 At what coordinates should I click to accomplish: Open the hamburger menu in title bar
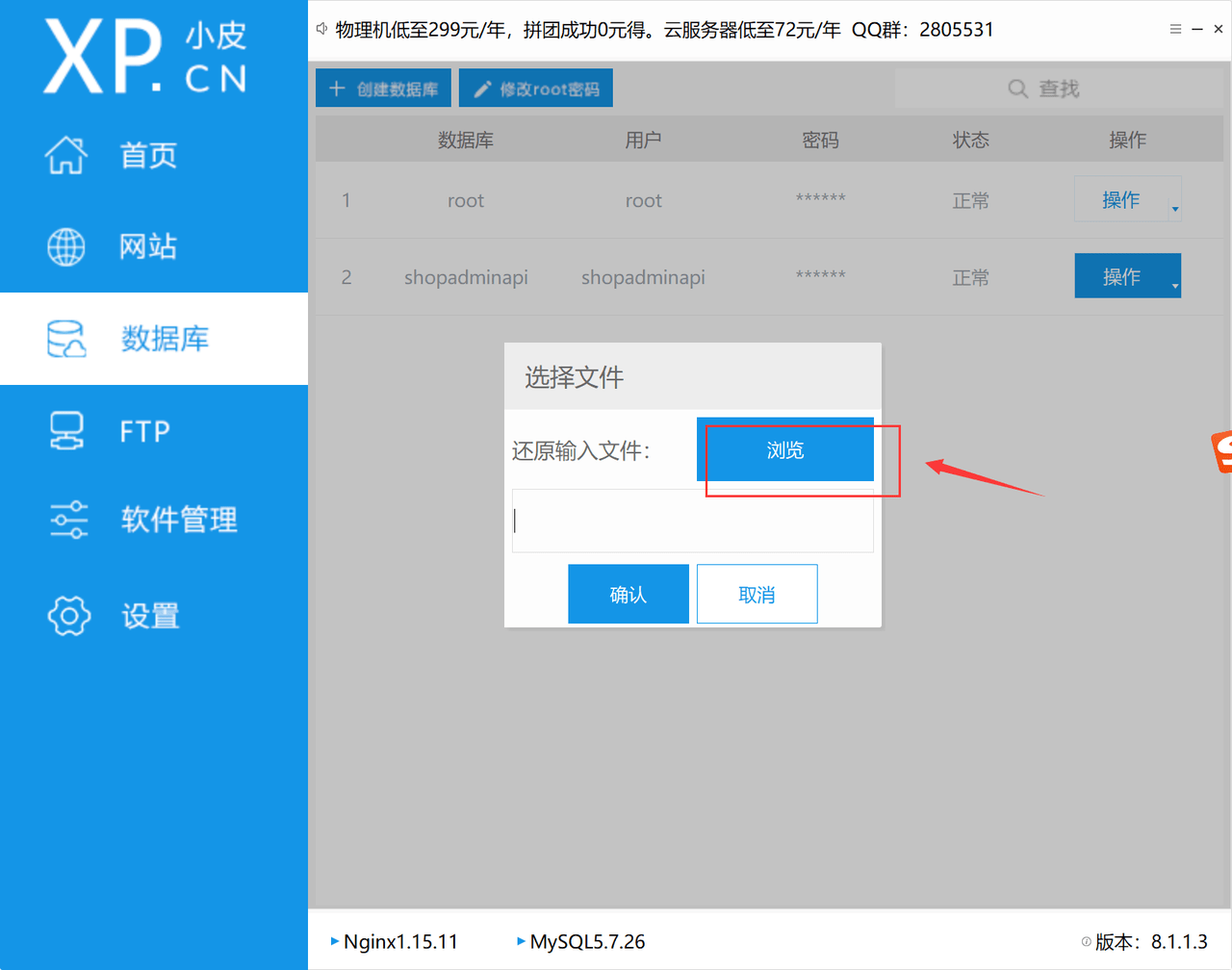(1175, 29)
